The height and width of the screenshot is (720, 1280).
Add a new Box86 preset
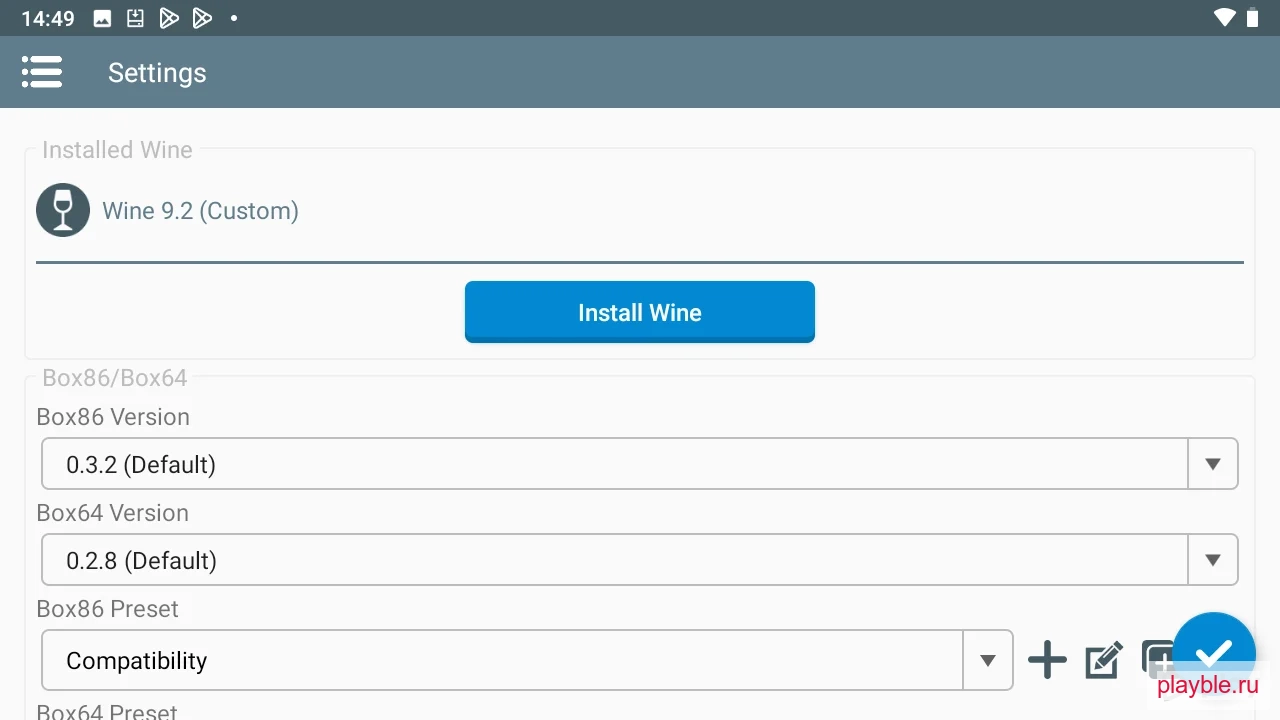click(x=1047, y=660)
